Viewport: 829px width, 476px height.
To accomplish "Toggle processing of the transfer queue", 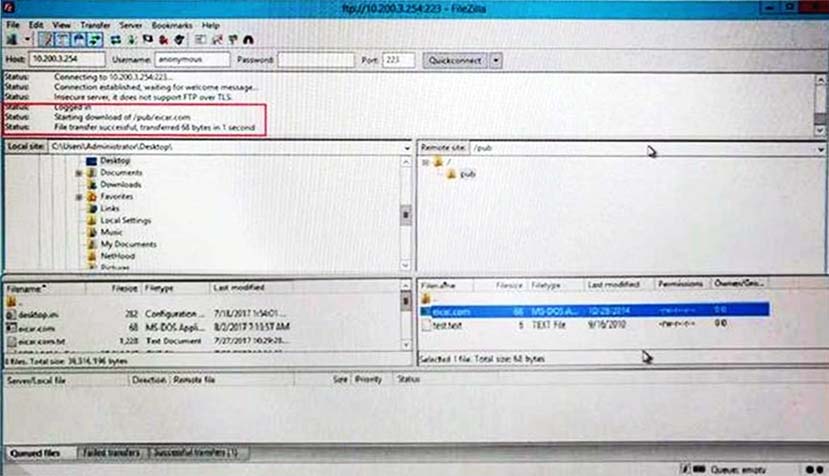I will pos(132,40).
